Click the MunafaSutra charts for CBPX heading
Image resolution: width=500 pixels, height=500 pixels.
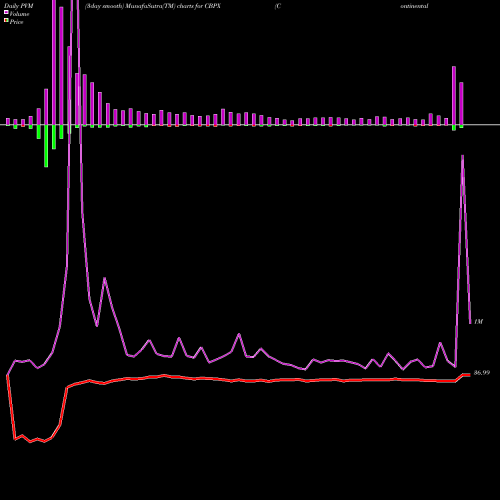(x=153, y=6)
